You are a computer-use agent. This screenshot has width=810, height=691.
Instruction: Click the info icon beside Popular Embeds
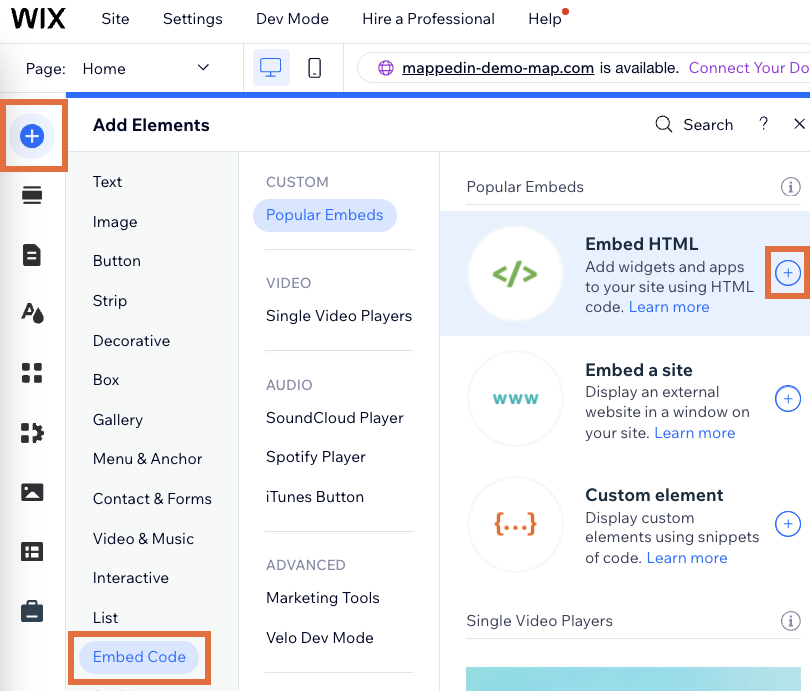tap(791, 186)
